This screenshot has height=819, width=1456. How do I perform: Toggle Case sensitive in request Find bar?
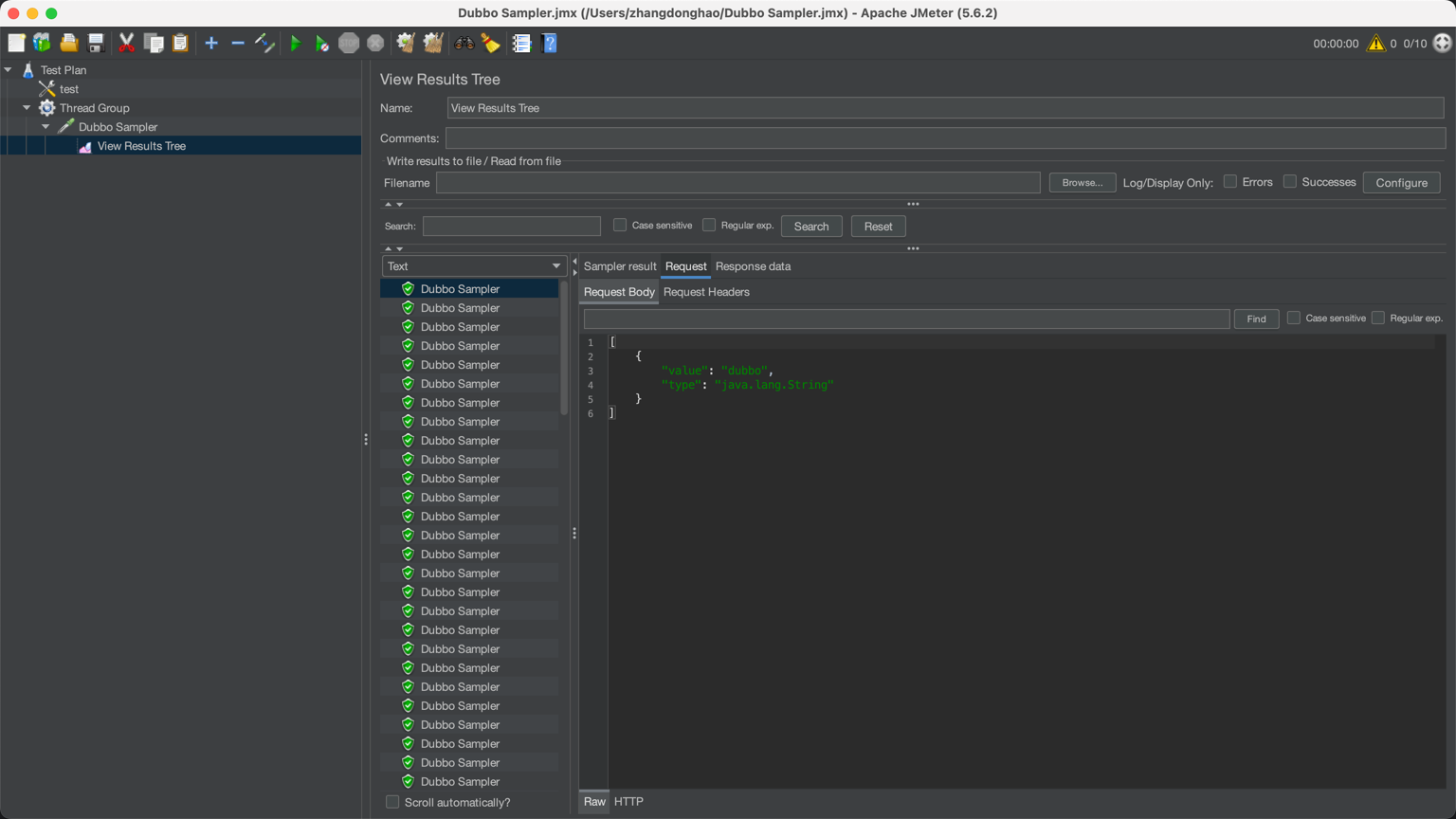tap(1294, 318)
